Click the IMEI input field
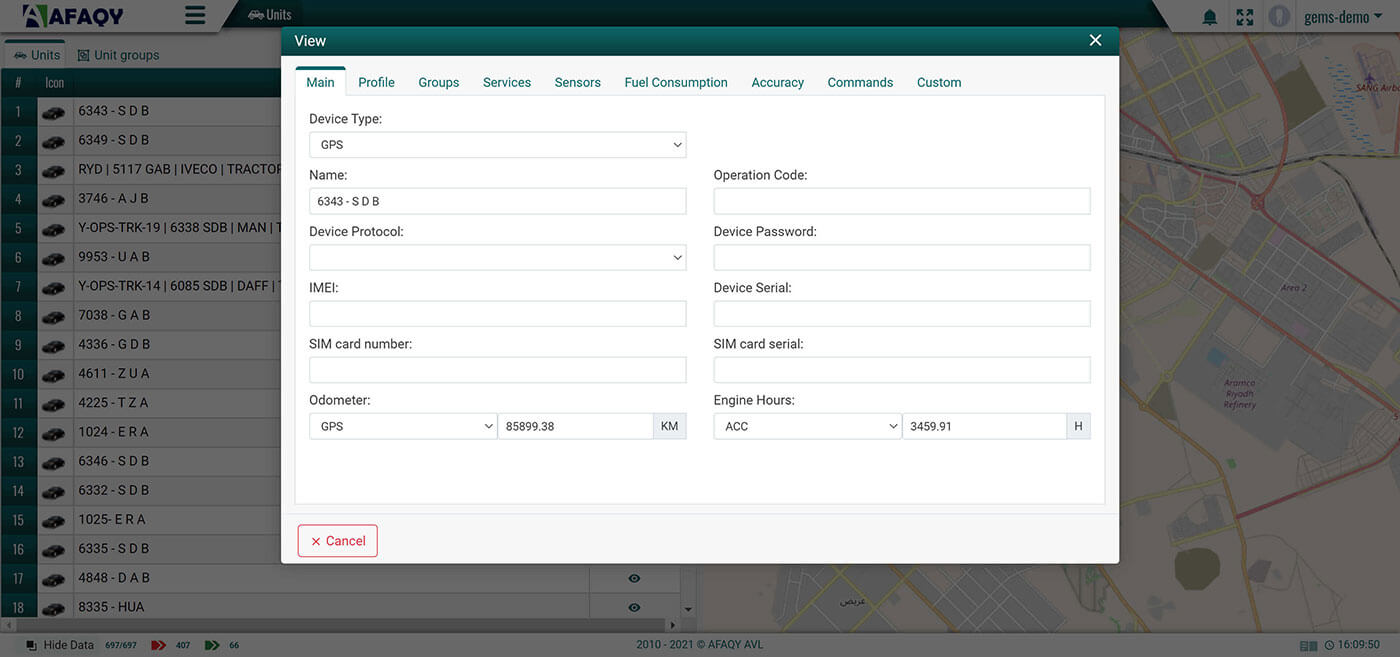 (498, 314)
